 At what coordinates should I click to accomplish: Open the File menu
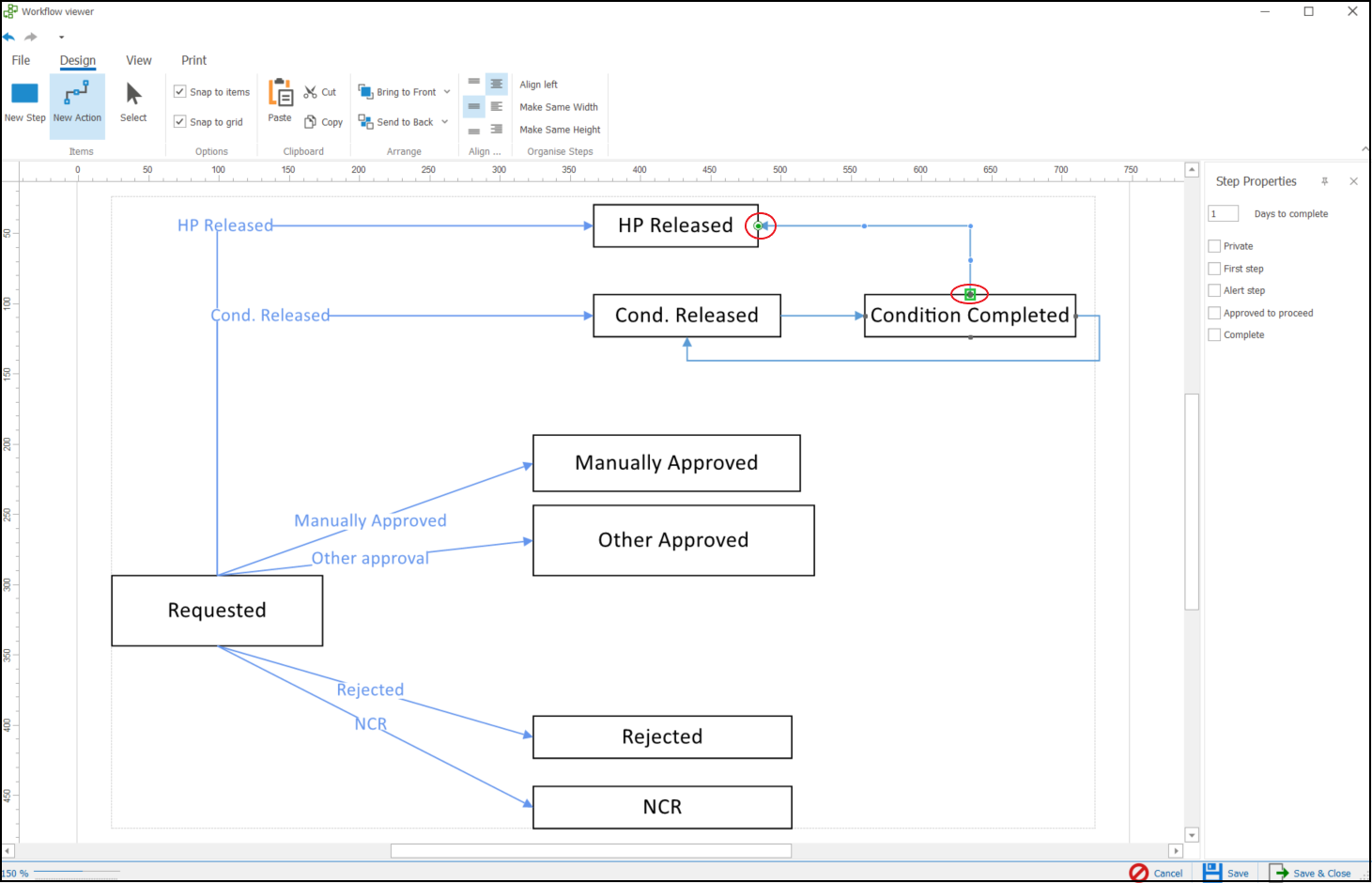pyautogui.click(x=21, y=60)
